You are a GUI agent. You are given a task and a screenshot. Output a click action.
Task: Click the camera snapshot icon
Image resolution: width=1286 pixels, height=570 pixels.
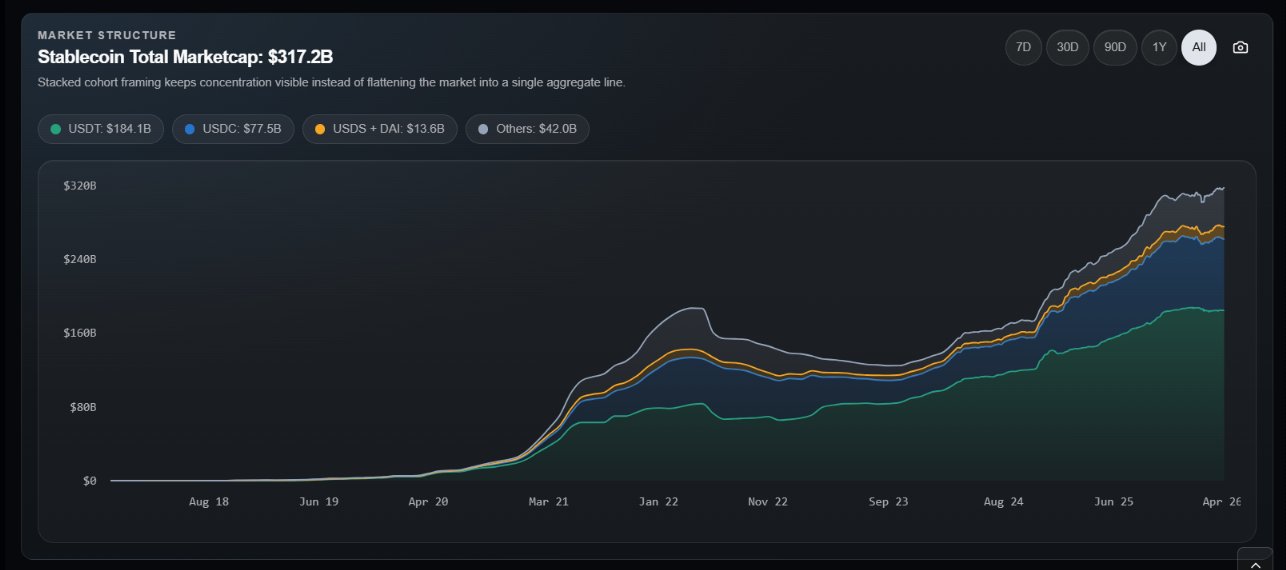[x=1240, y=47]
